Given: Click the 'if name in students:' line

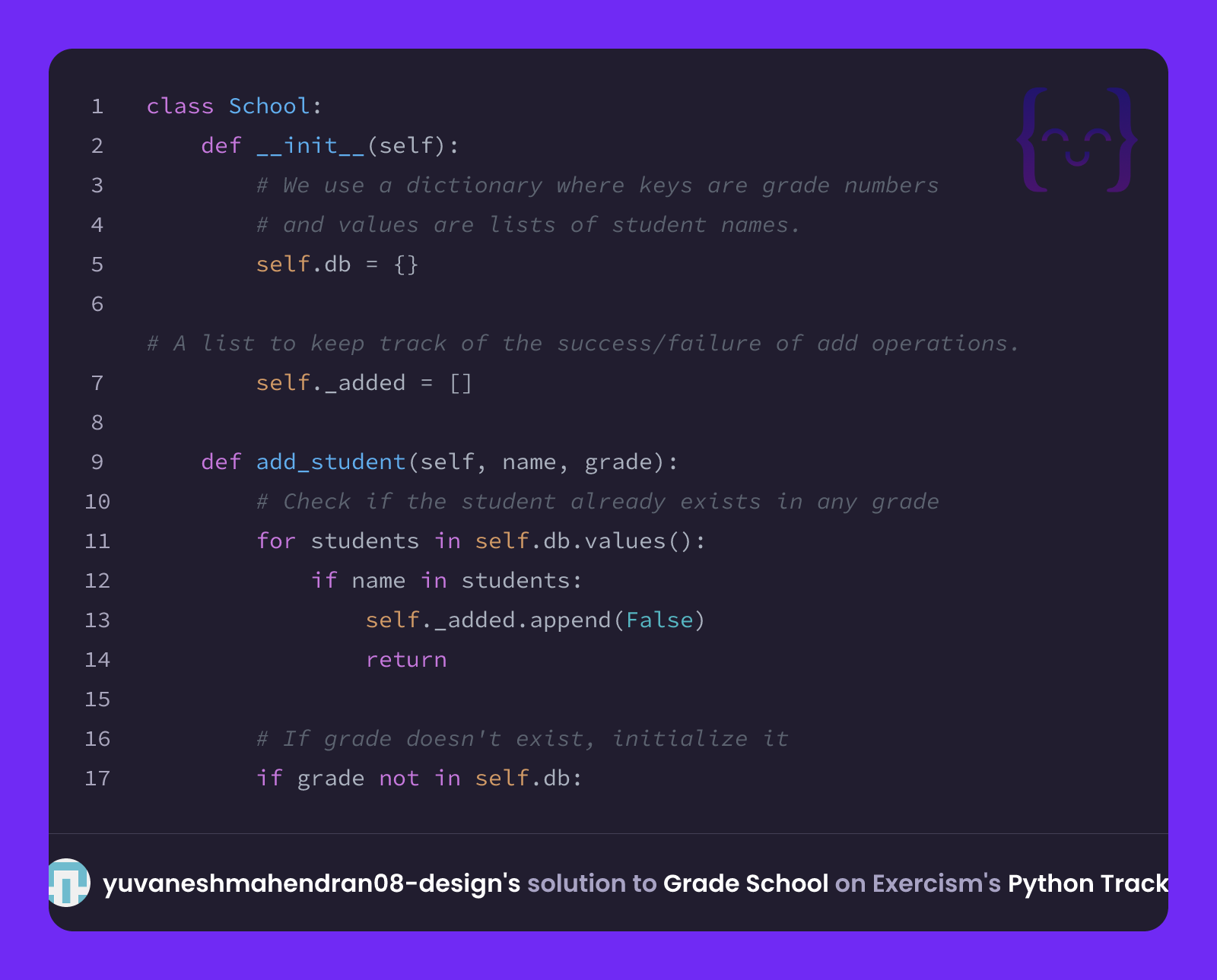Looking at the screenshot, I should click(x=447, y=580).
